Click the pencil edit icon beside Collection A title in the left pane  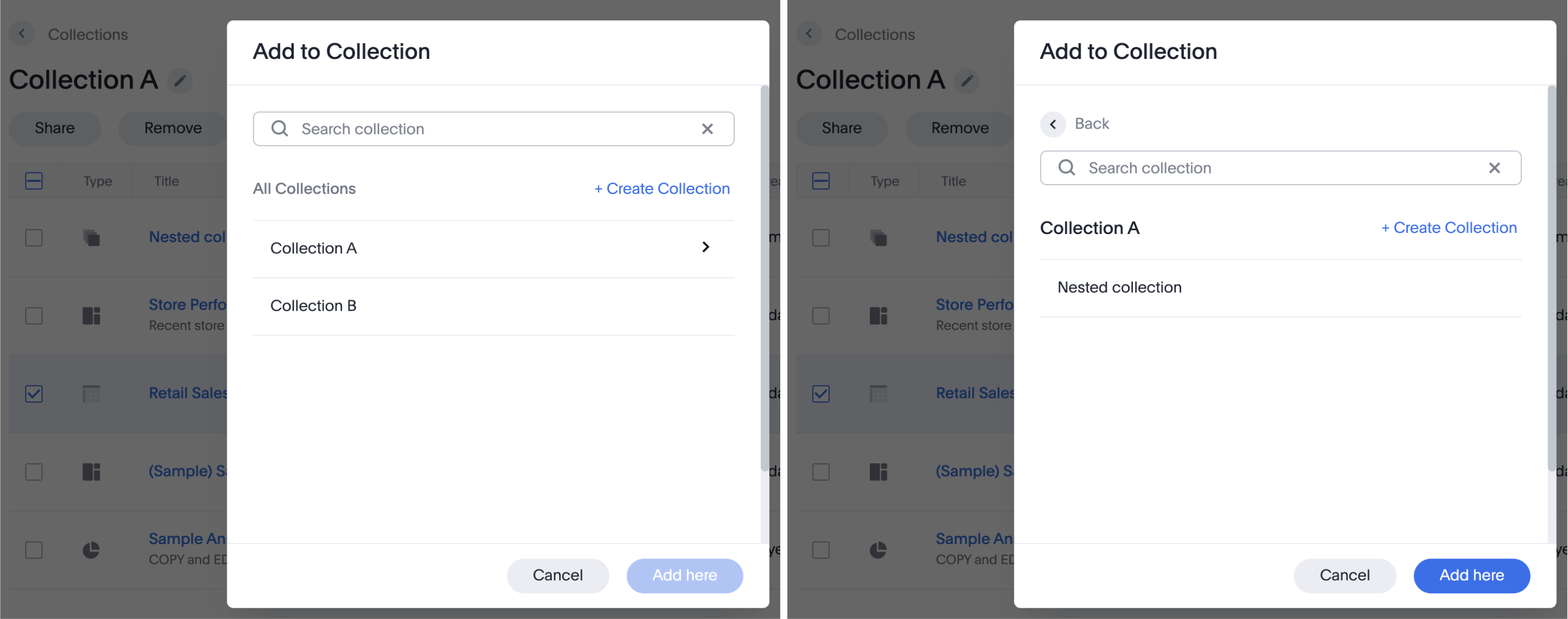point(180,80)
